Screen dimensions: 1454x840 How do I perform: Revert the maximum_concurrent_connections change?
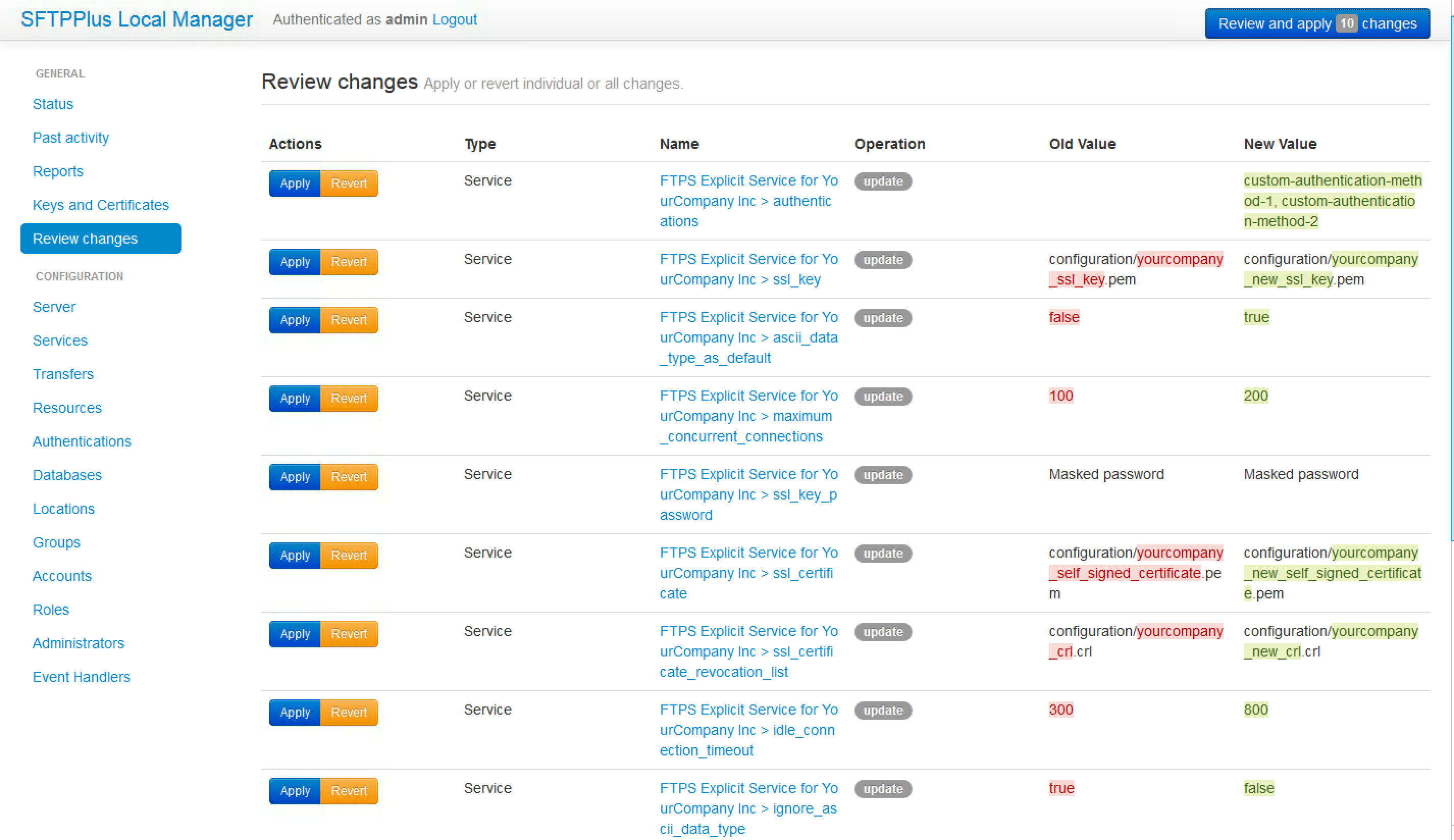click(349, 399)
